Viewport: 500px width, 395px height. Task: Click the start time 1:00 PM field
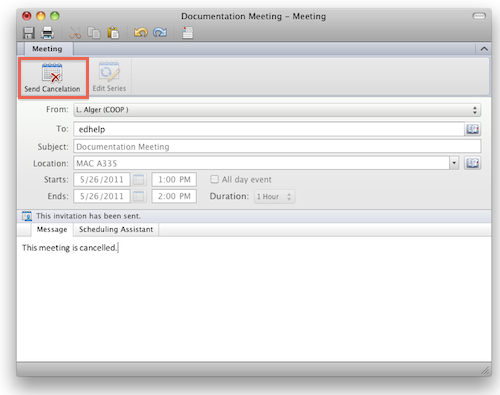[x=174, y=180]
